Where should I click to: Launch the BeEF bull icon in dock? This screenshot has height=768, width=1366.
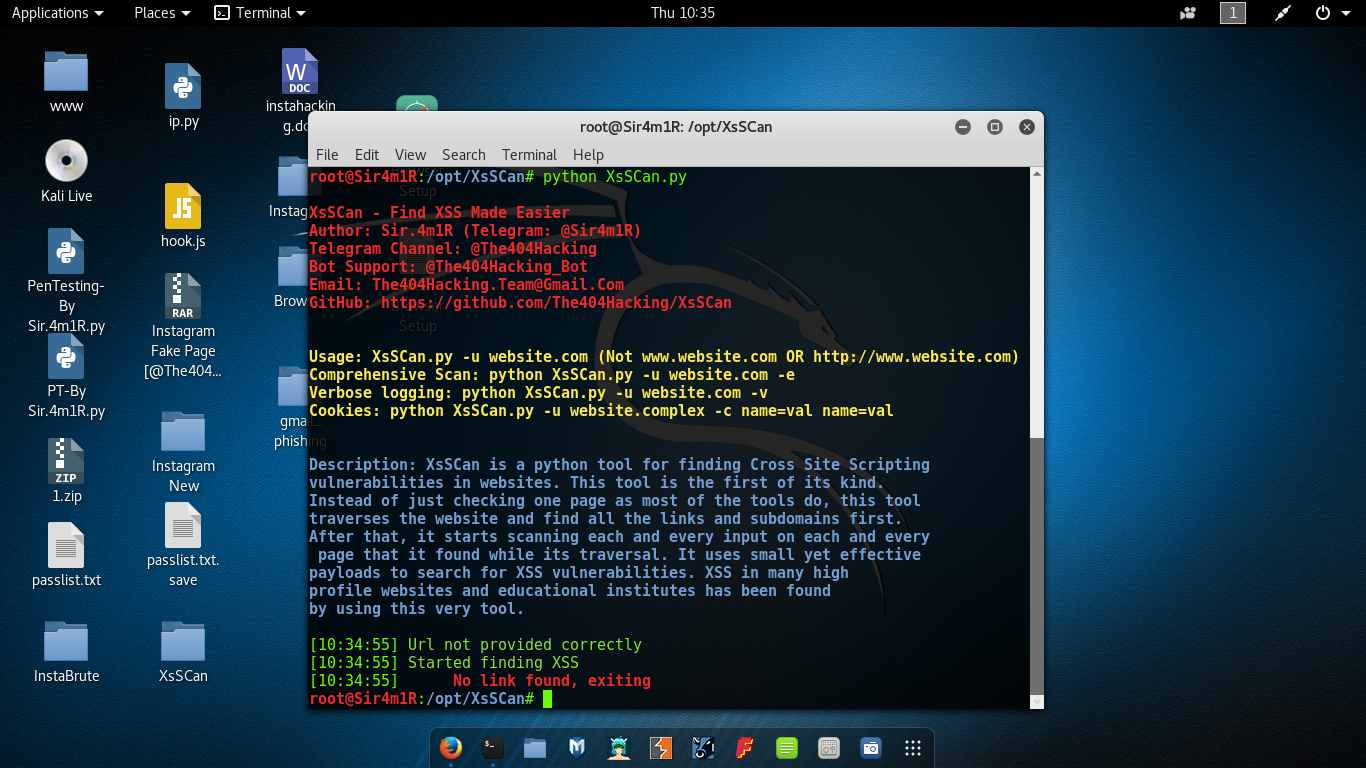(x=703, y=747)
